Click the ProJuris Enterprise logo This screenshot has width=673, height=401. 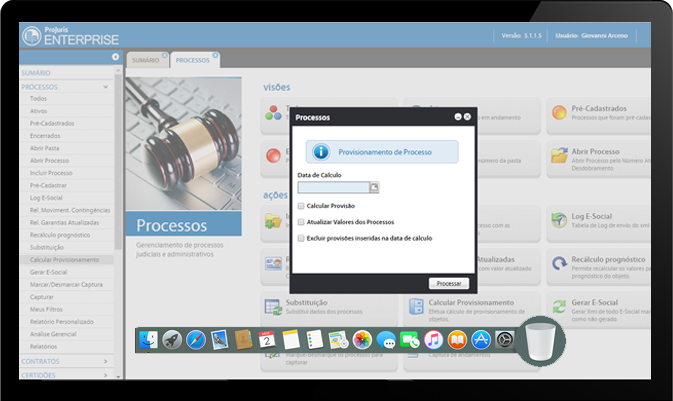[x=70, y=36]
